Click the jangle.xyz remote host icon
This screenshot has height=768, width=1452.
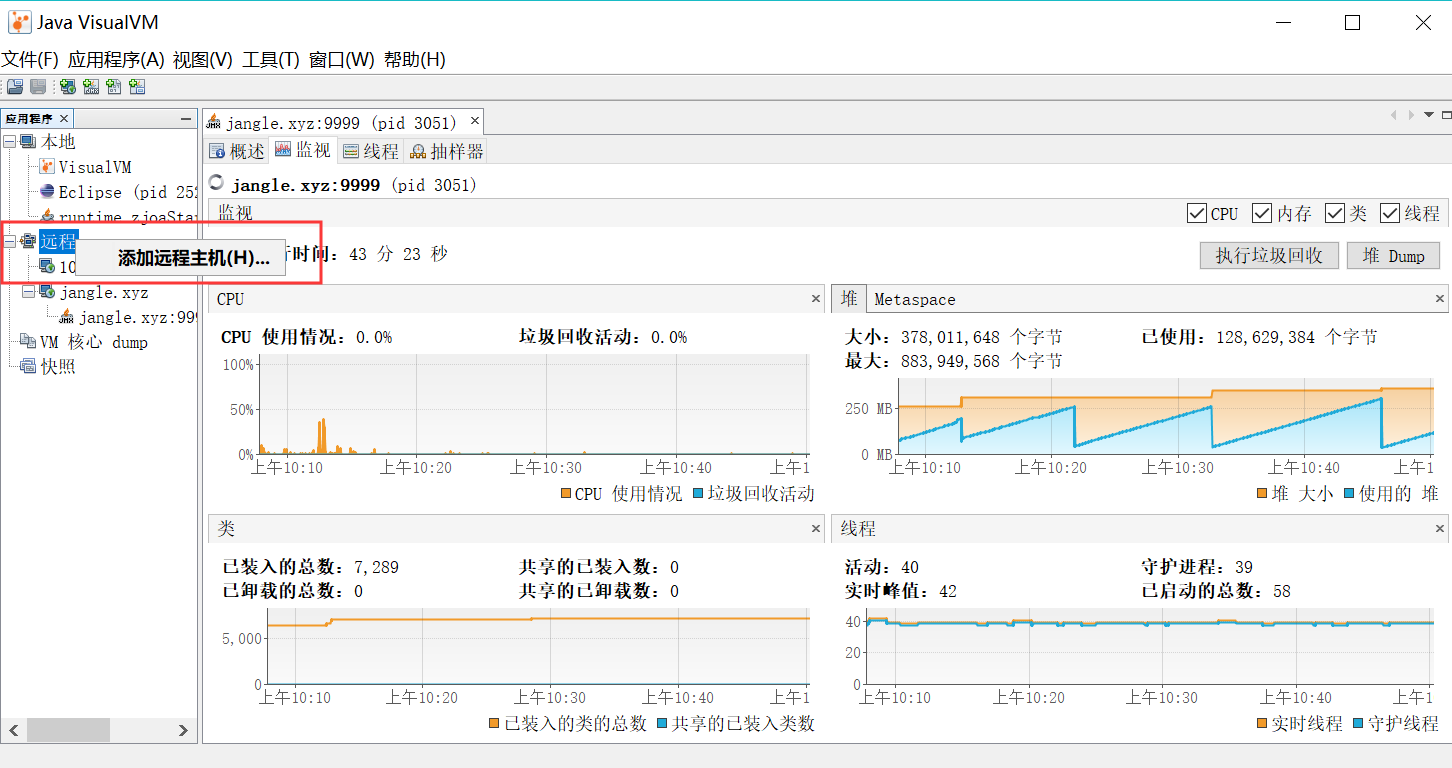[x=47, y=292]
